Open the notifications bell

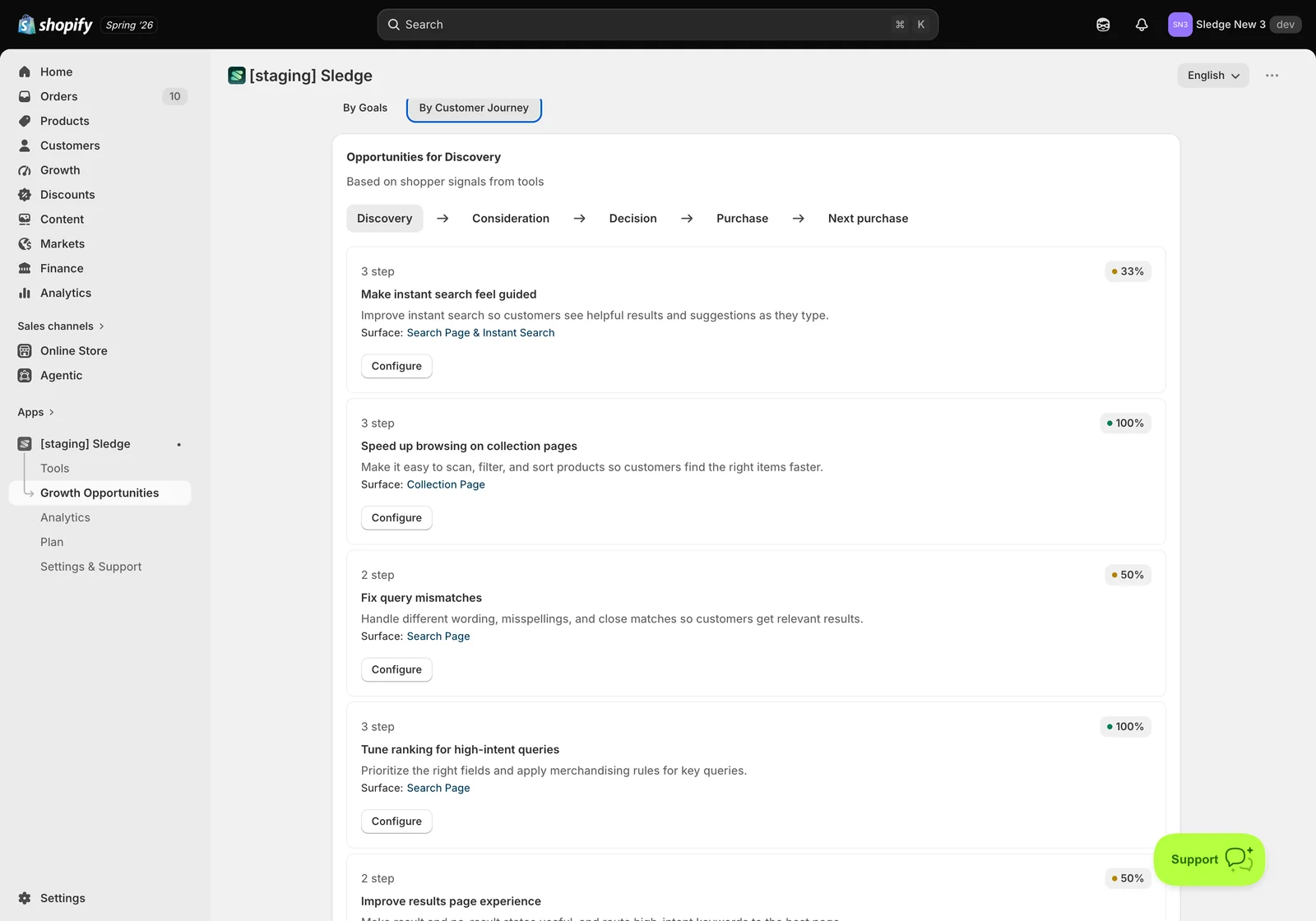(x=1142, y=25)
